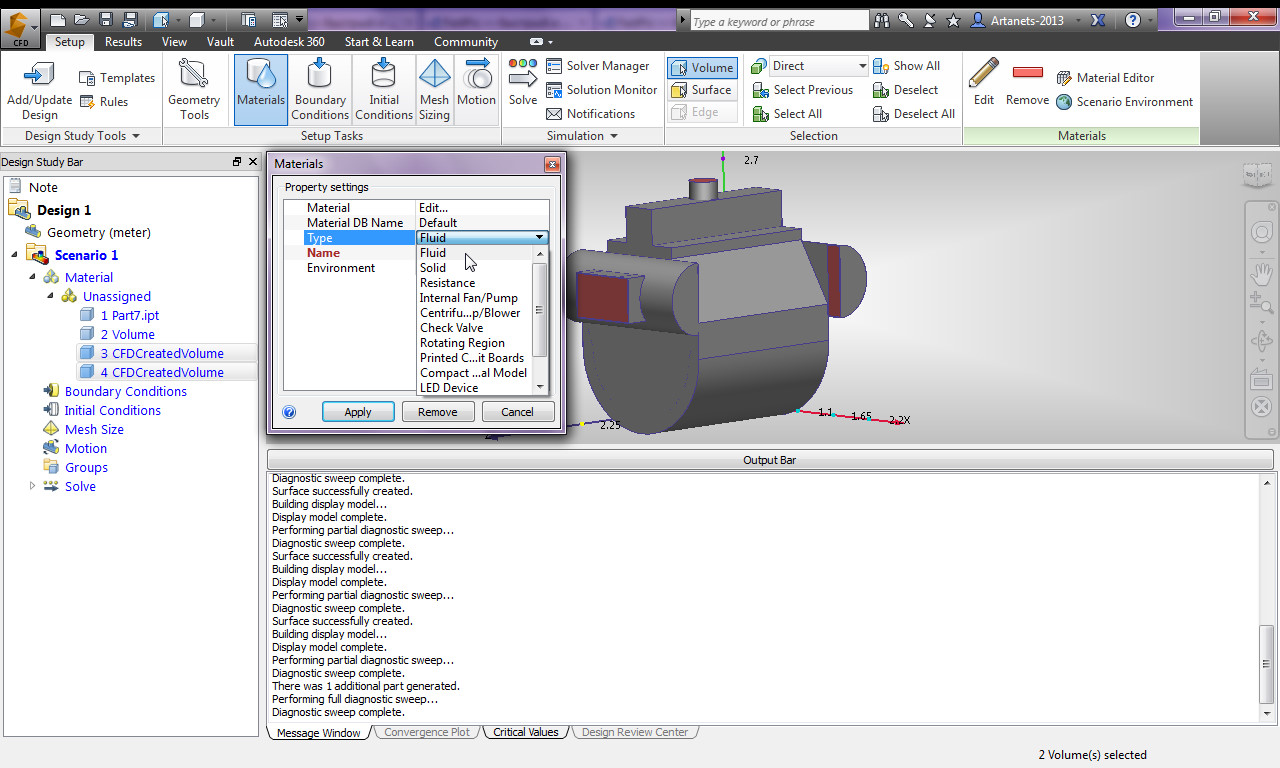
Task: Open the CFD application menu
Action: coord(20,29)
